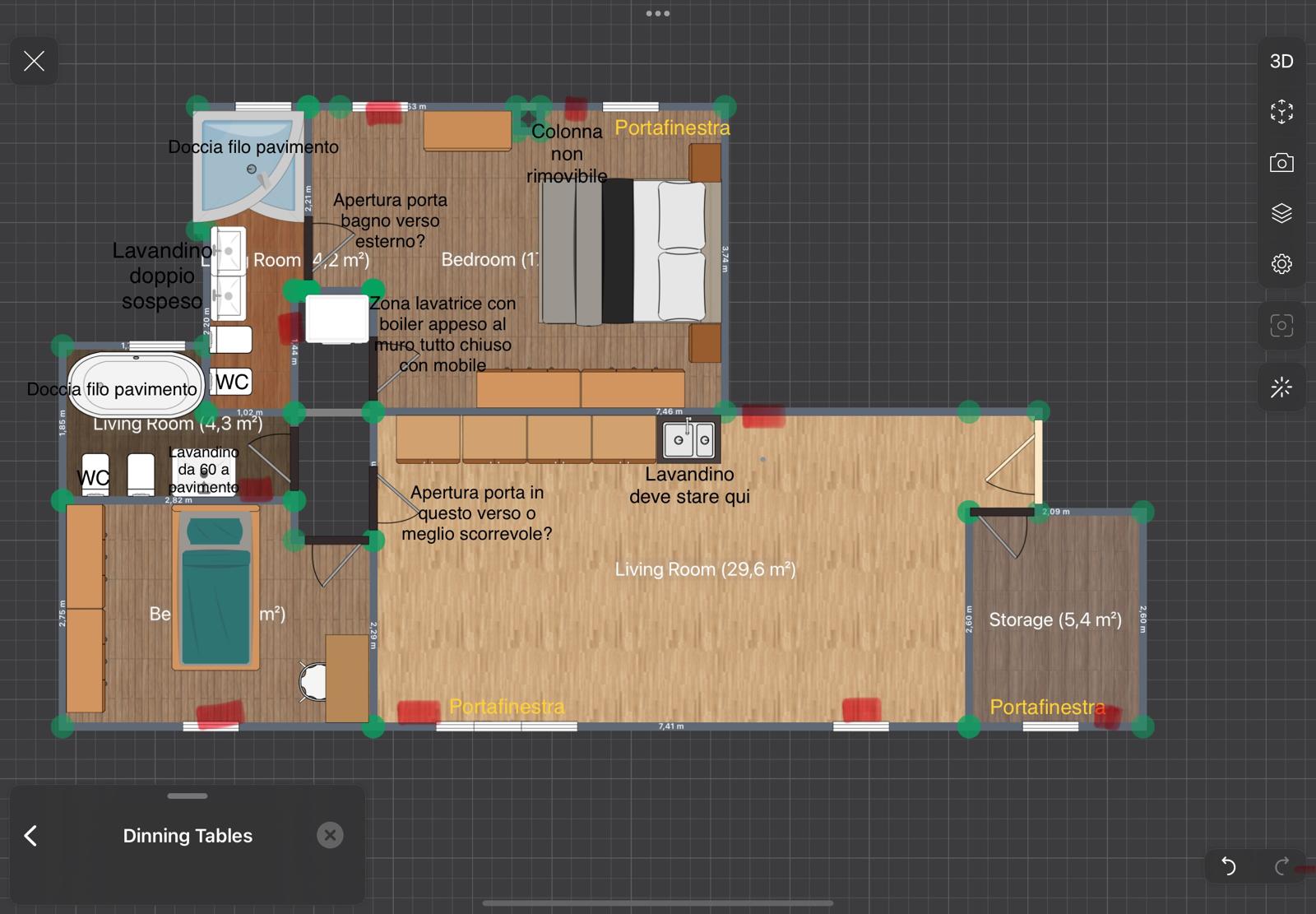1316x914 pixels.
Task: Click the fit-to-screen focus icon
Action: (1281, 112)
